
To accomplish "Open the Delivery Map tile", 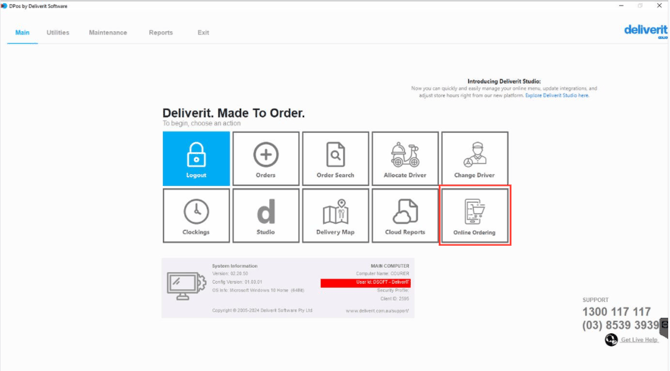I will tap(335, 216).
